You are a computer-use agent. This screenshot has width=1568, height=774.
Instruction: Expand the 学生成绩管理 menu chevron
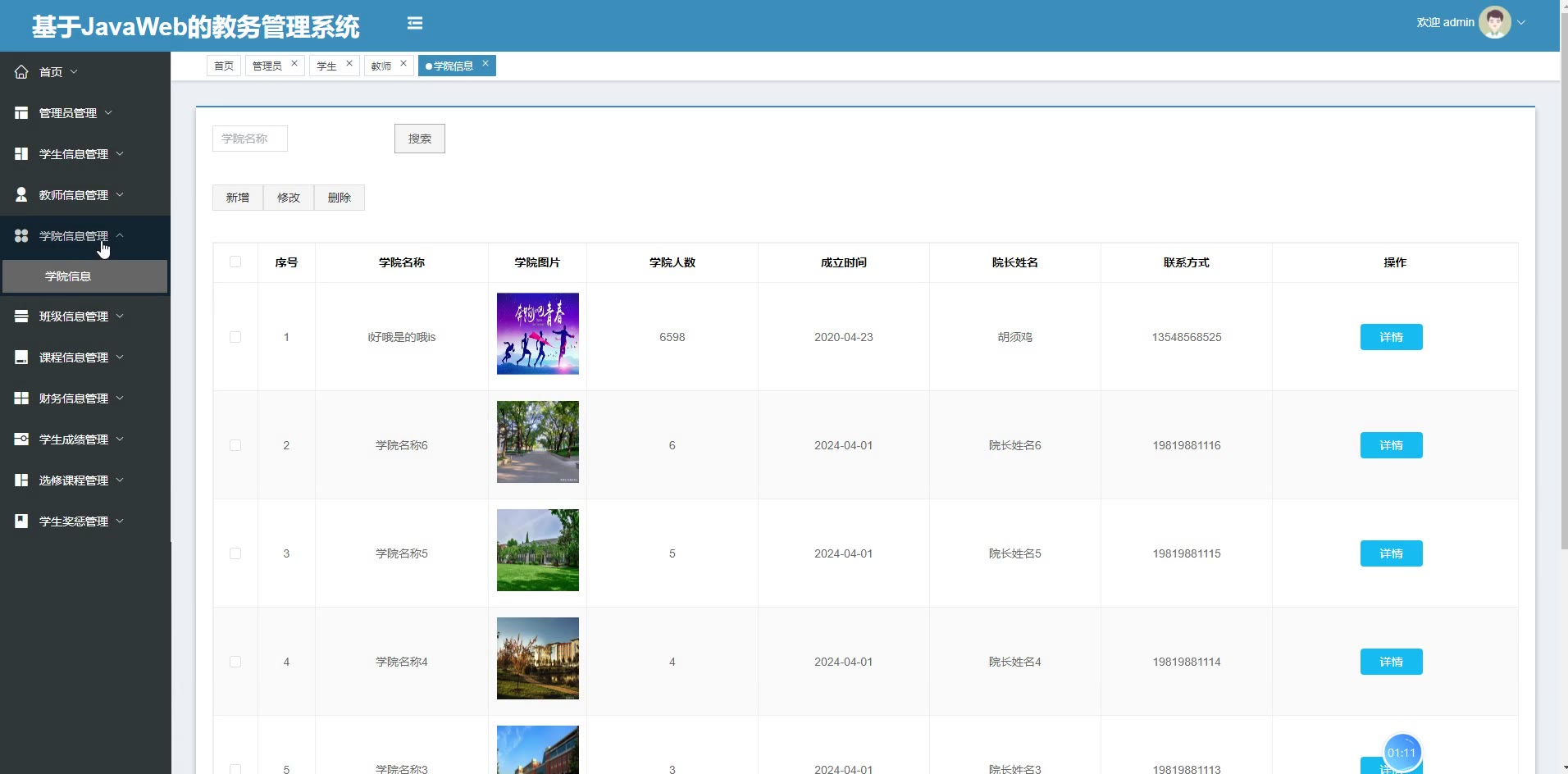(120, 439)
